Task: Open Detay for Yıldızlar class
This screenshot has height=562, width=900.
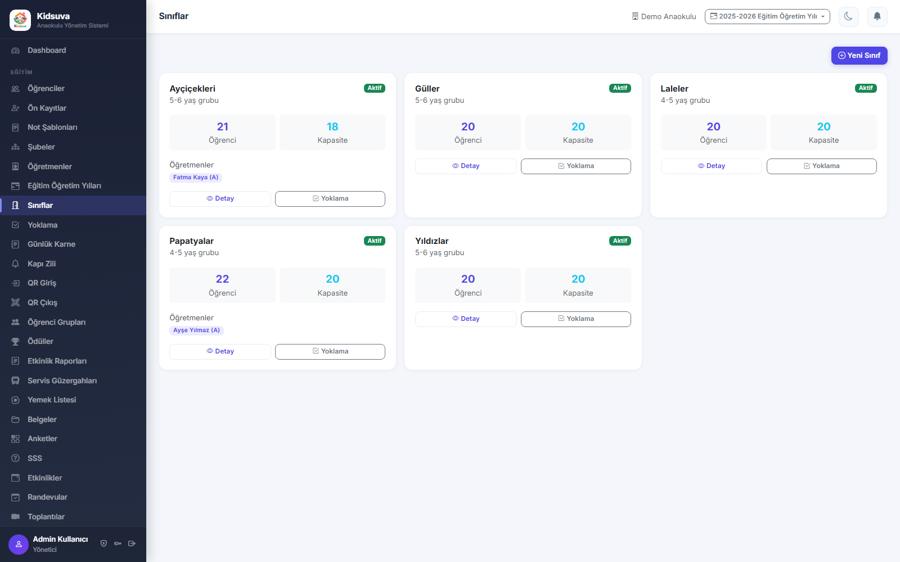Action: (465, 319)
